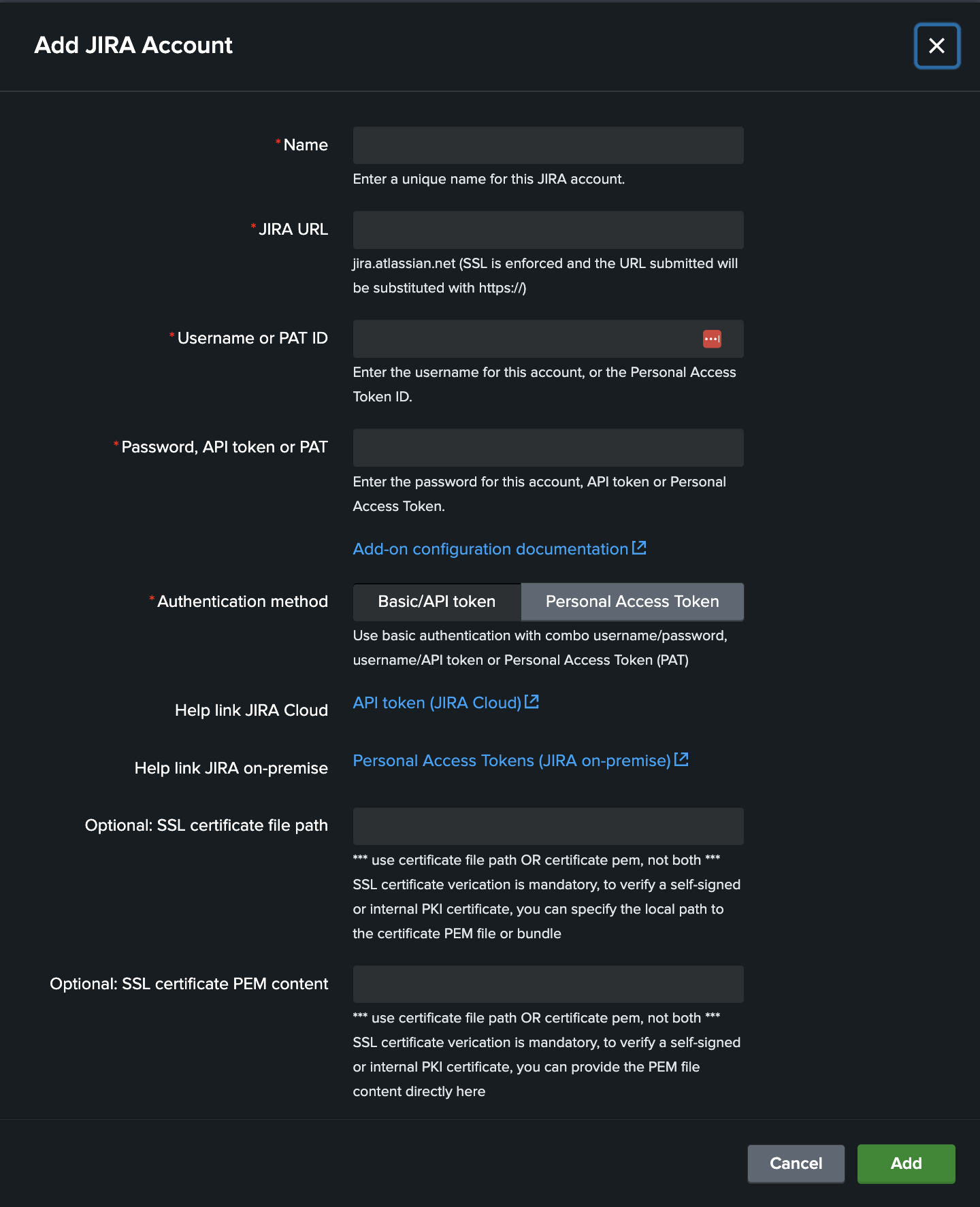
Task: Click the red password manager icon in username field
Action: click(x=712, y=339)
